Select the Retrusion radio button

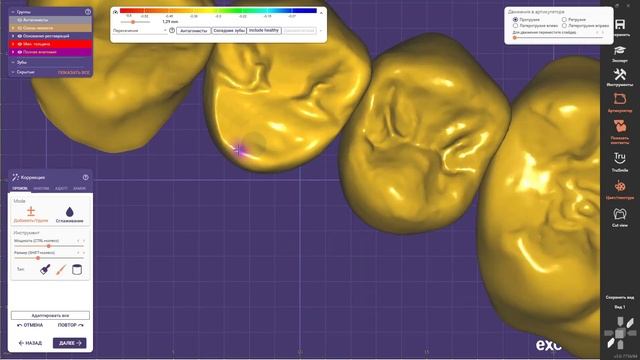click(564, 19)
